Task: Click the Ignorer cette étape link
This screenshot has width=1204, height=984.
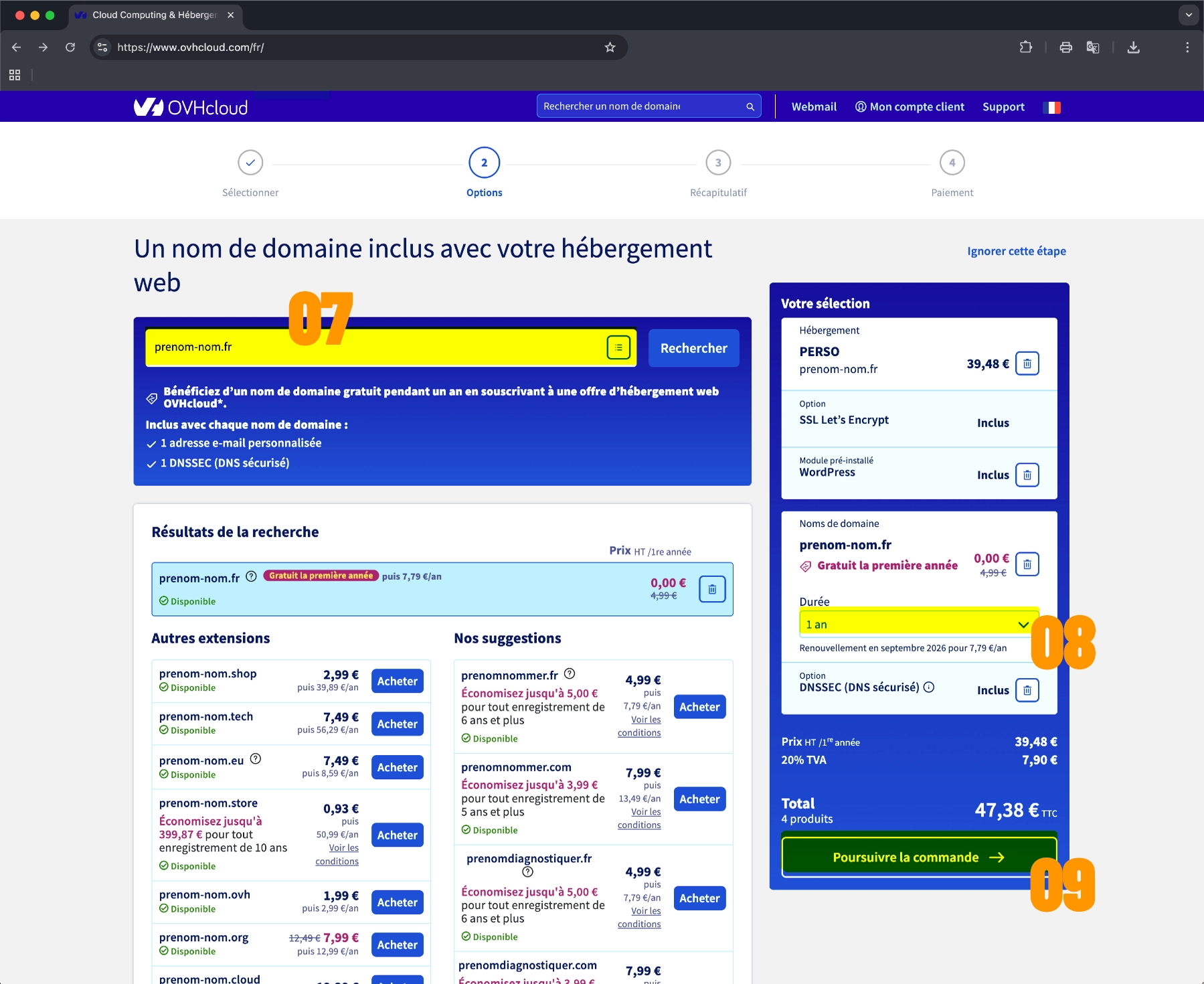Action: (x=1016, y=251)
